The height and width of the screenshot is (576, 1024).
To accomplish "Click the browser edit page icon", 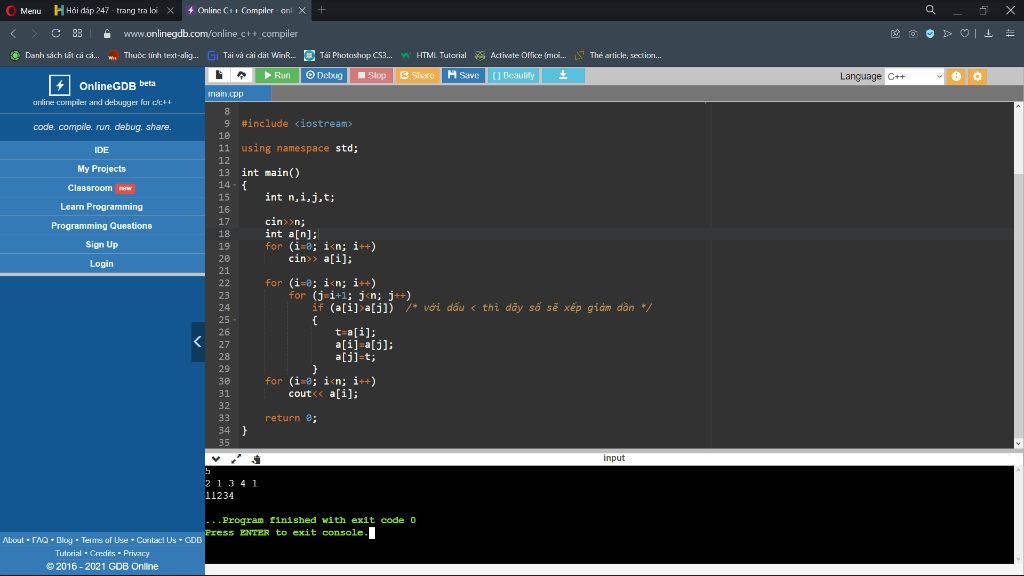I will point(895,33).
